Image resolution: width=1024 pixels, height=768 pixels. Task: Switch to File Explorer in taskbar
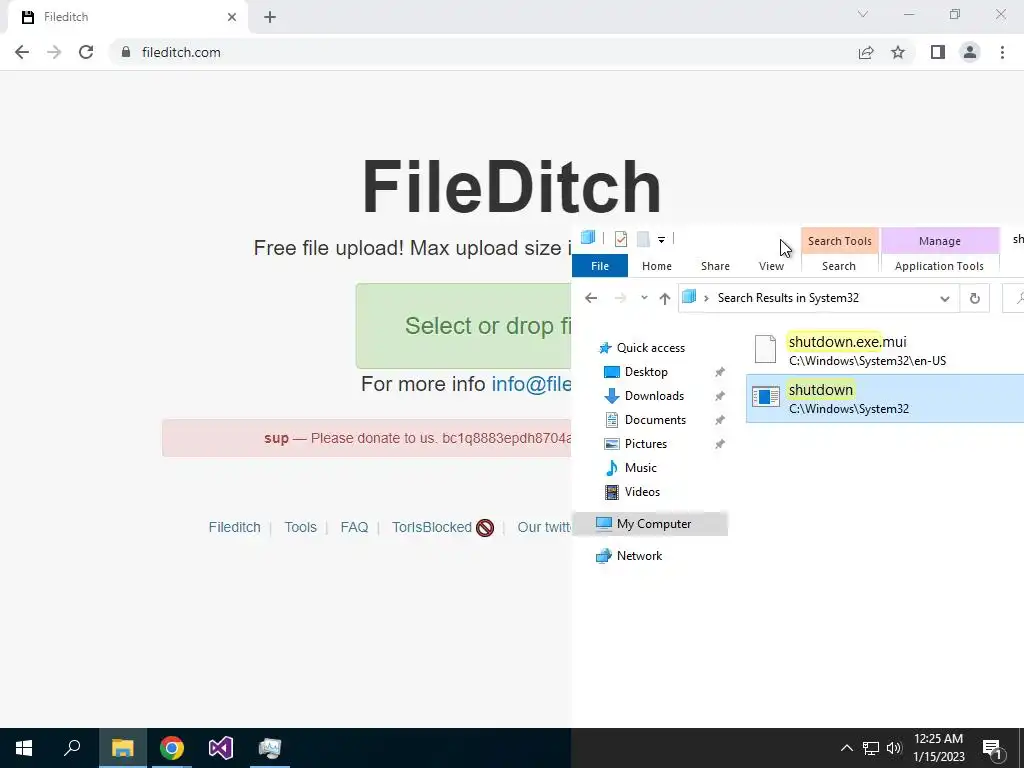122,748
